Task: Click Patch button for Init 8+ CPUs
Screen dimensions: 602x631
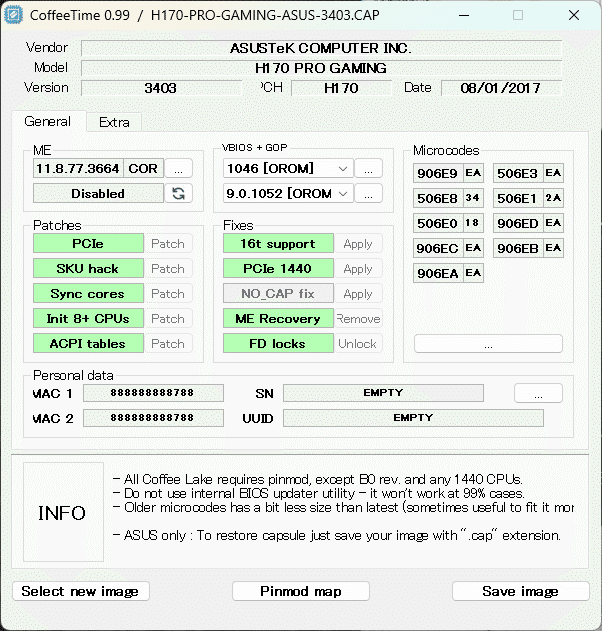Action: click(x=168, y=318)
